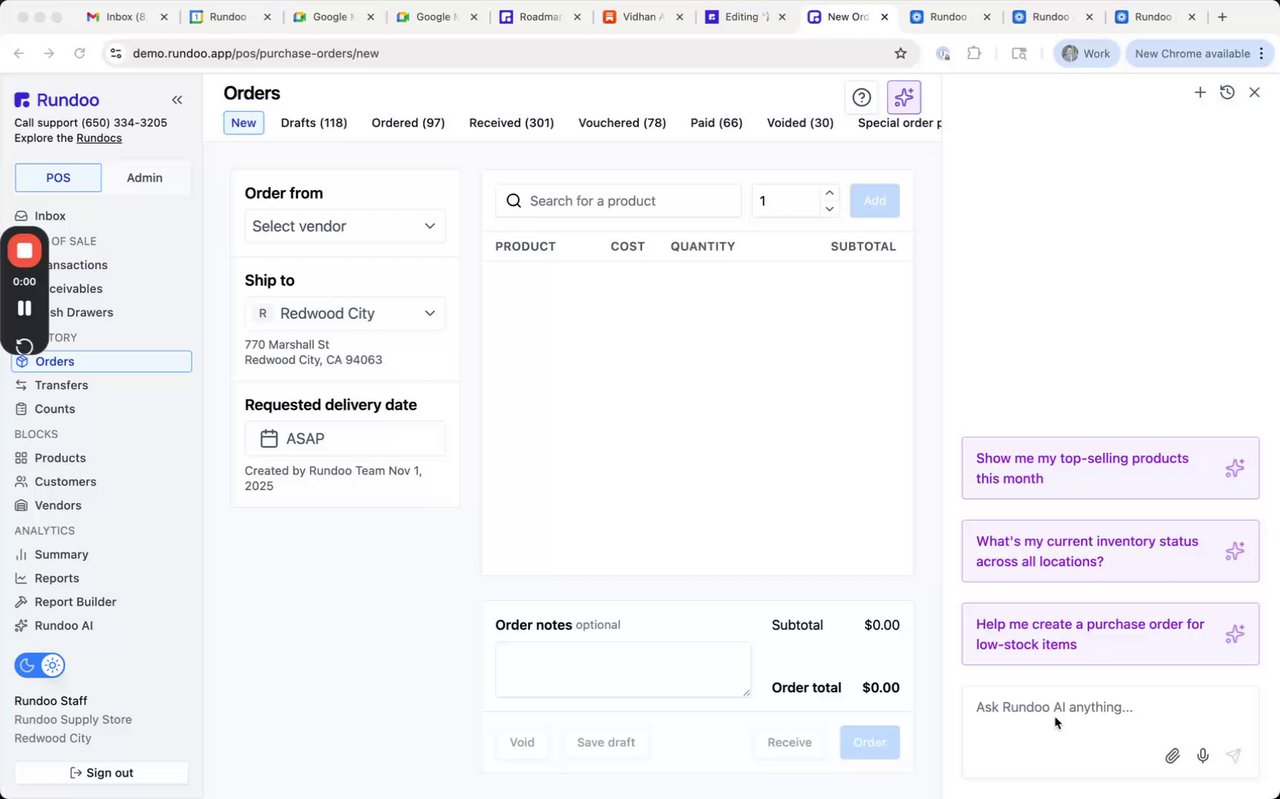Viewport: 1280px width, 799px height.
Task: Select the light mode sun toggle
Action: [x=52, y=665]
